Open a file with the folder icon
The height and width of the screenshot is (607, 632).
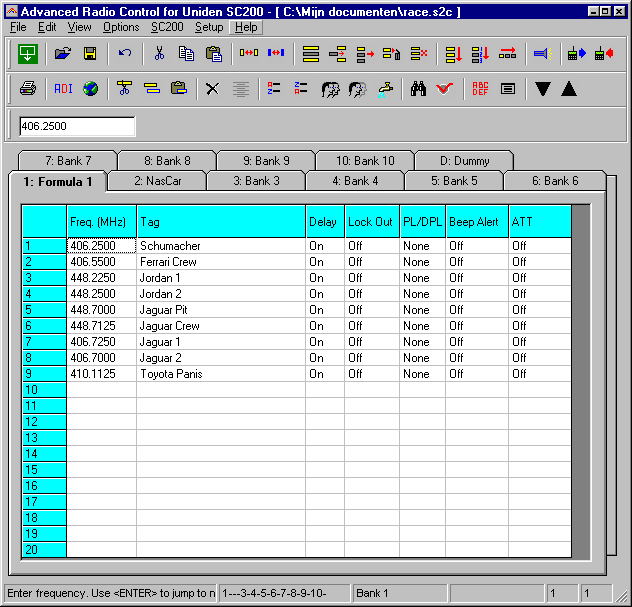point(62,54)
